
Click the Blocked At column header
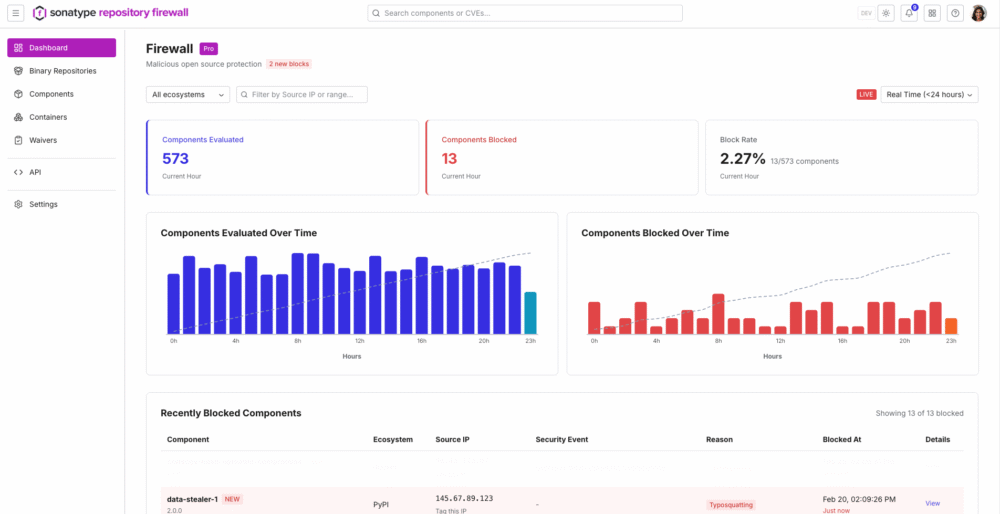(842, 439)
